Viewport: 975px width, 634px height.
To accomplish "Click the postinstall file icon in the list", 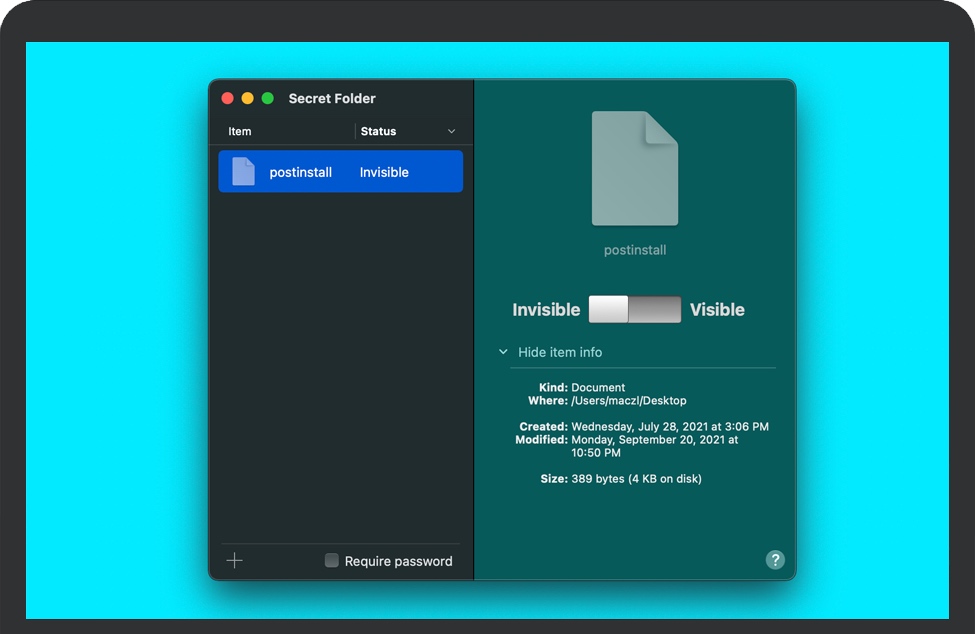I will 243,172.
